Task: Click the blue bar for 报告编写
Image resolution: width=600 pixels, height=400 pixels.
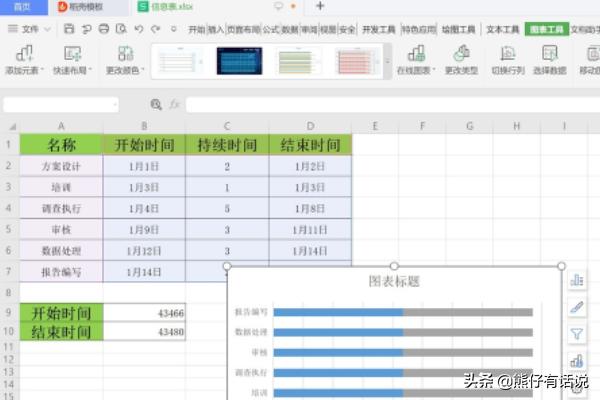Action: point(337,312)
